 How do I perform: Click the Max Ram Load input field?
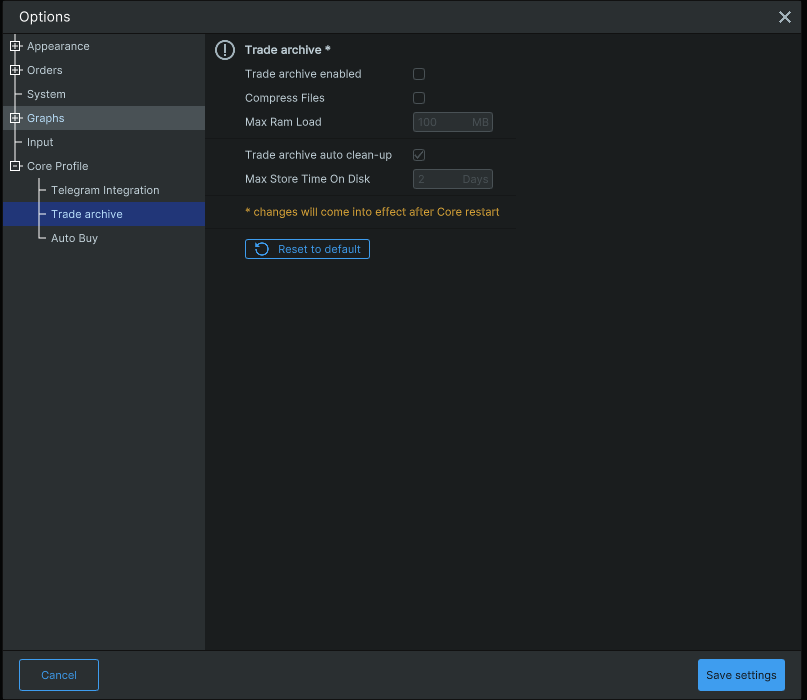pos(453,122)
